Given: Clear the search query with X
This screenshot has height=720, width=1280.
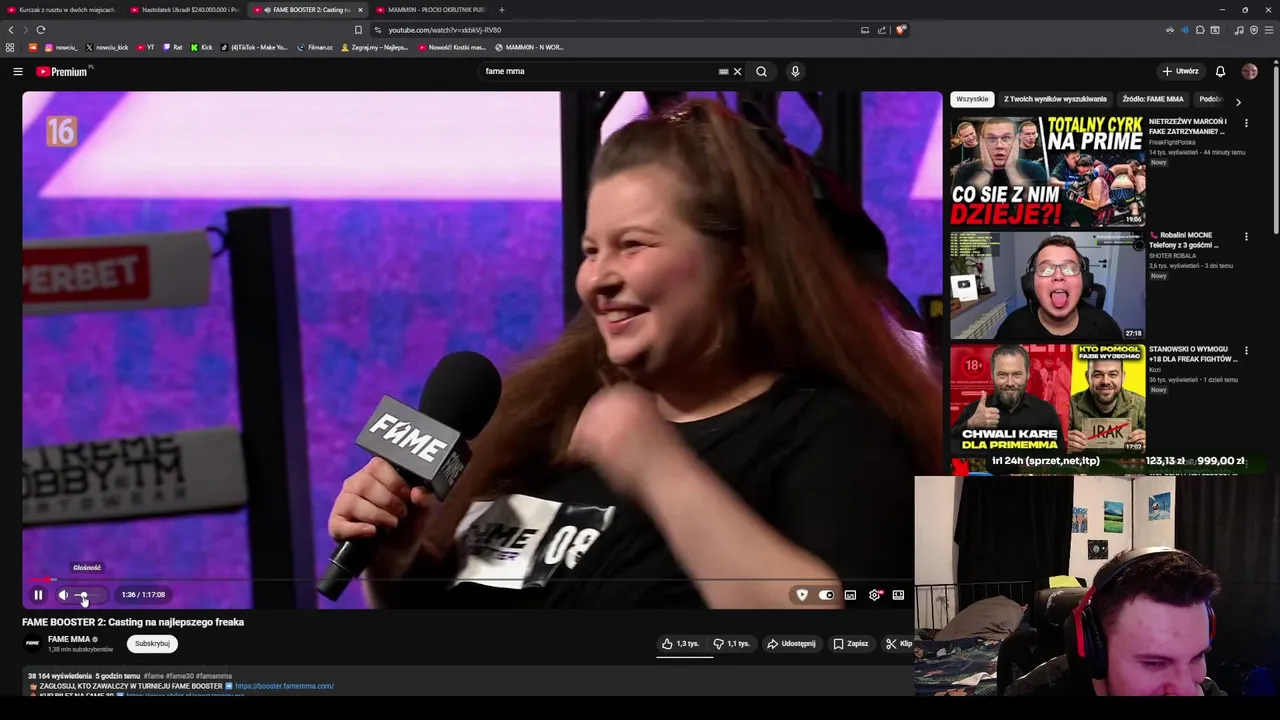Looking at the screenshot, I should [738, 71].
